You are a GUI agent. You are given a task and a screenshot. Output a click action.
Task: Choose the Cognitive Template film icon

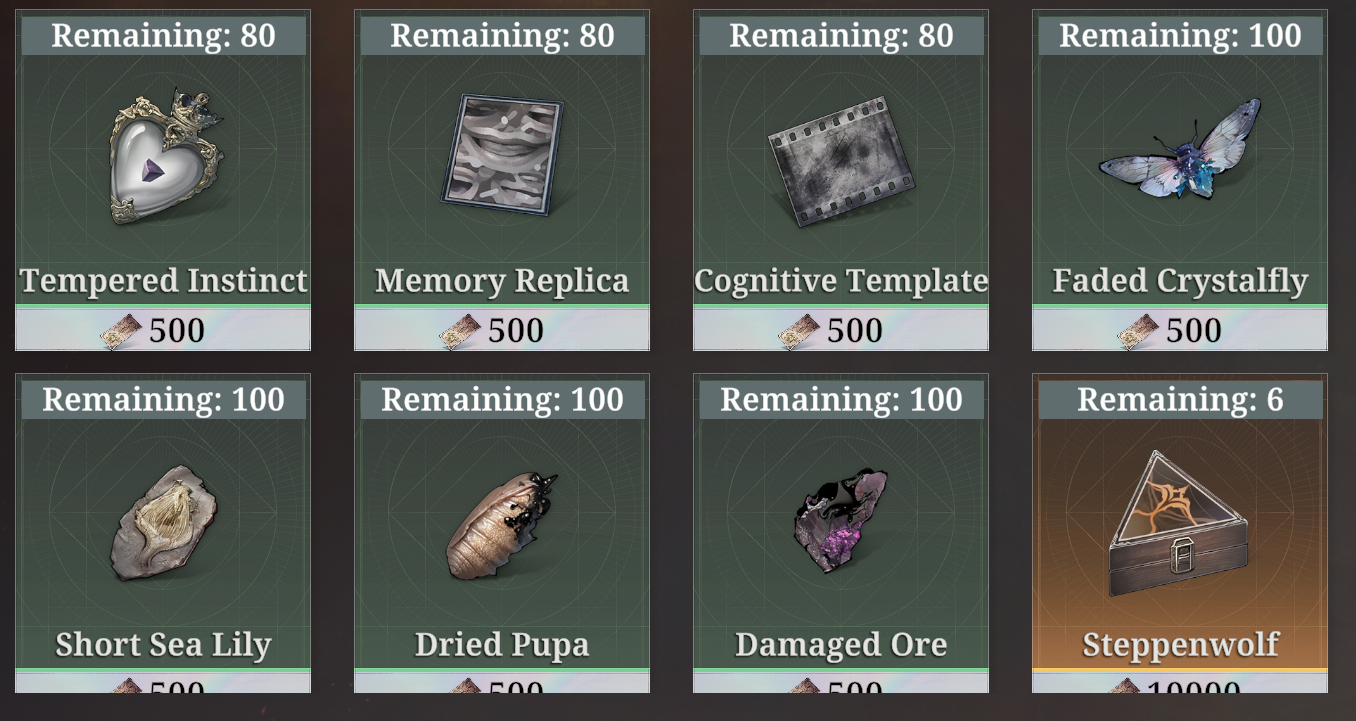click(842, 160)
